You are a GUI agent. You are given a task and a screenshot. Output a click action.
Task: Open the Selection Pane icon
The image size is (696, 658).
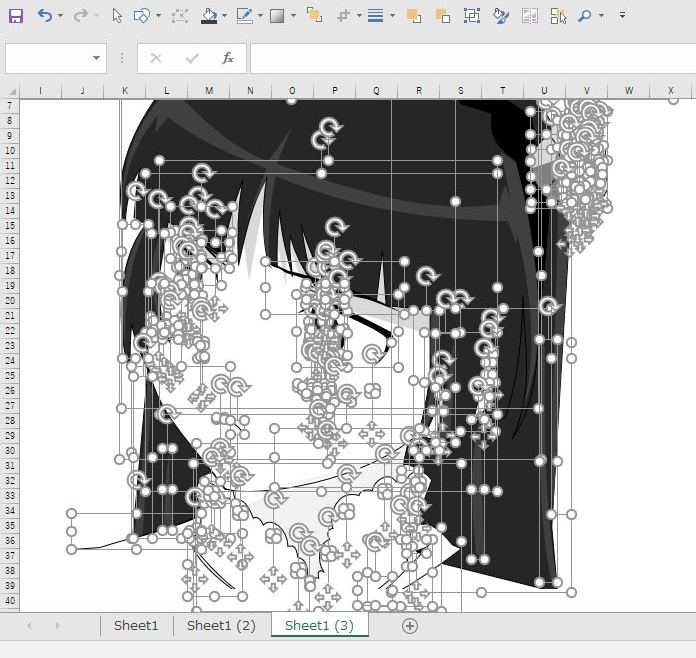pos(558,16)
